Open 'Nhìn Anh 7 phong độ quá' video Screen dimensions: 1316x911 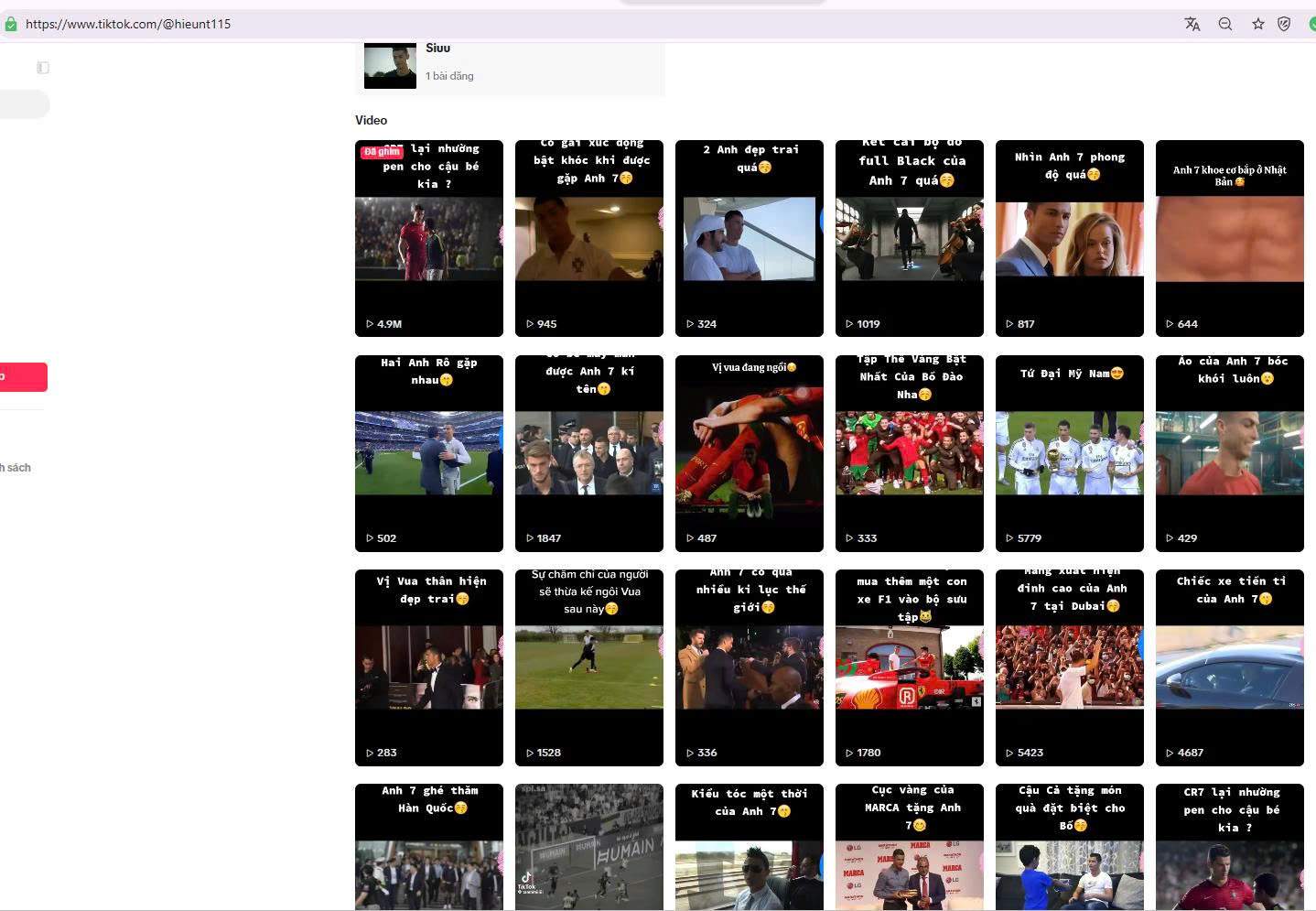(1070, 238)
